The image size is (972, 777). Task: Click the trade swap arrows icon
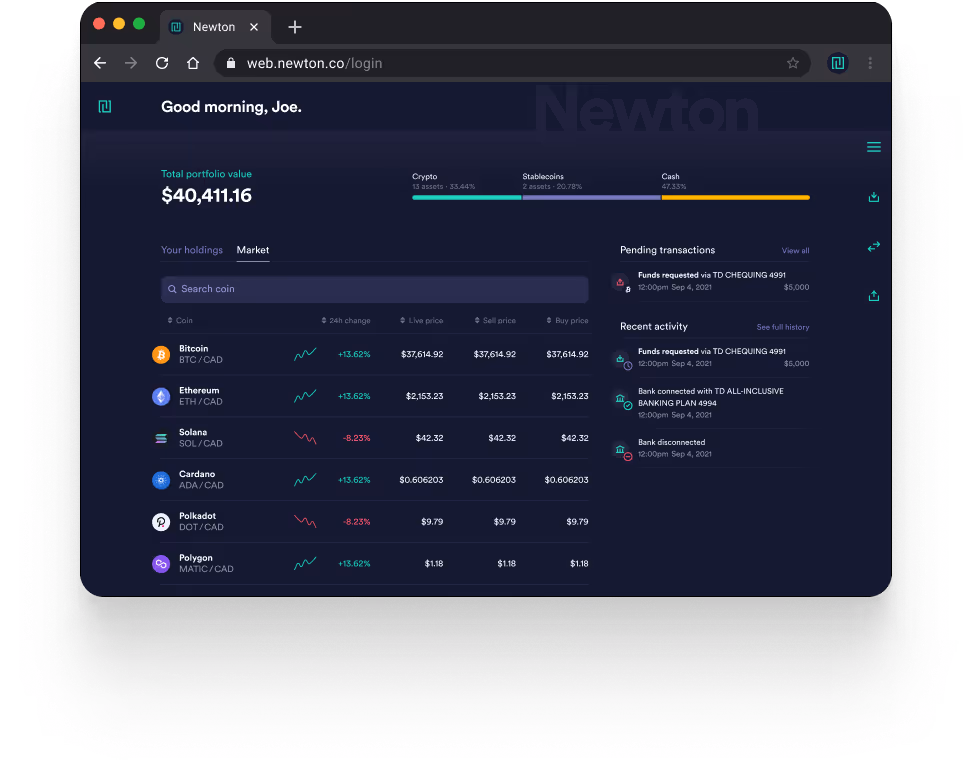(873, 247)
